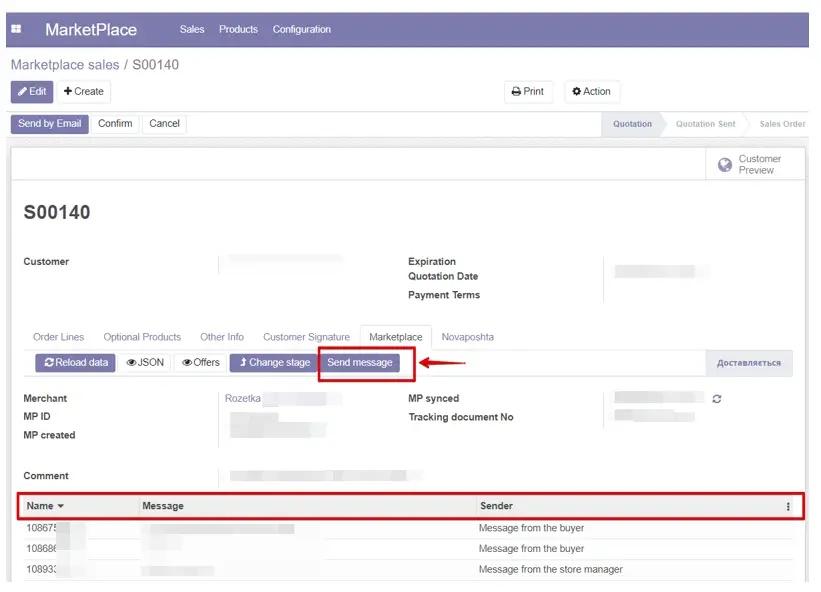This screenshot has width=821, height=592.
Task: Click the pencil icon on Edit
Action: tap(21, 91)
